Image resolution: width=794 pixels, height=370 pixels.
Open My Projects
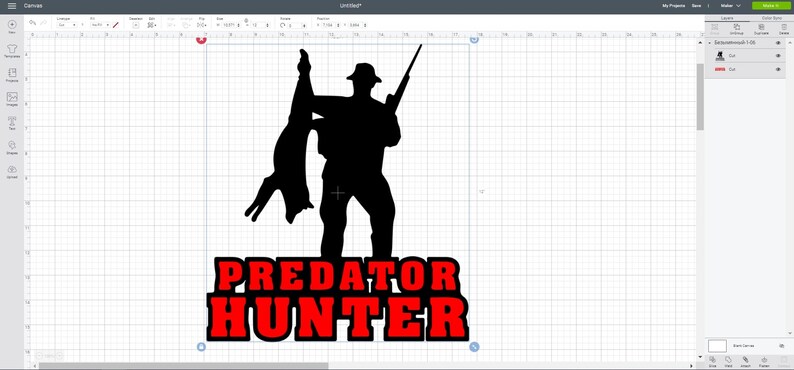[x=673, y=6]
